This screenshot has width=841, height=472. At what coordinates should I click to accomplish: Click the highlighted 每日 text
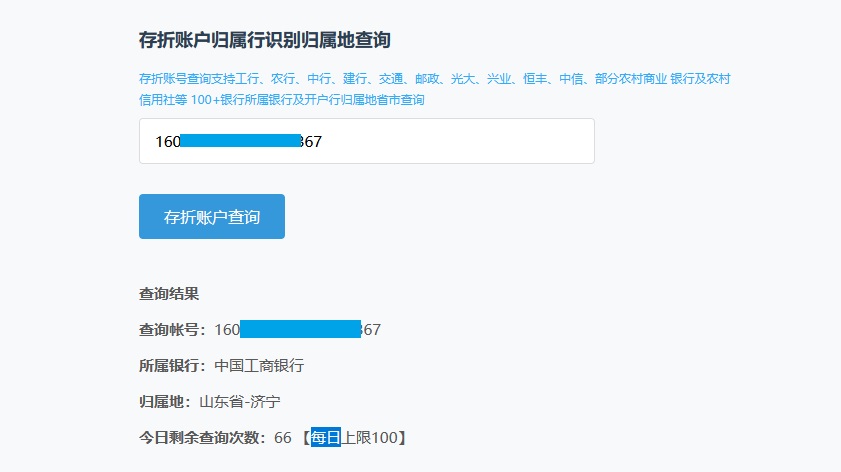click(x=326, y=438)
